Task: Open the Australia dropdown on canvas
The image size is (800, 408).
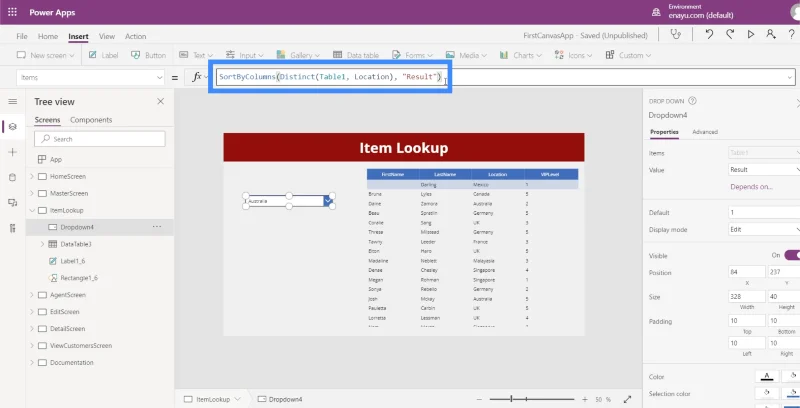Action: 328,201
